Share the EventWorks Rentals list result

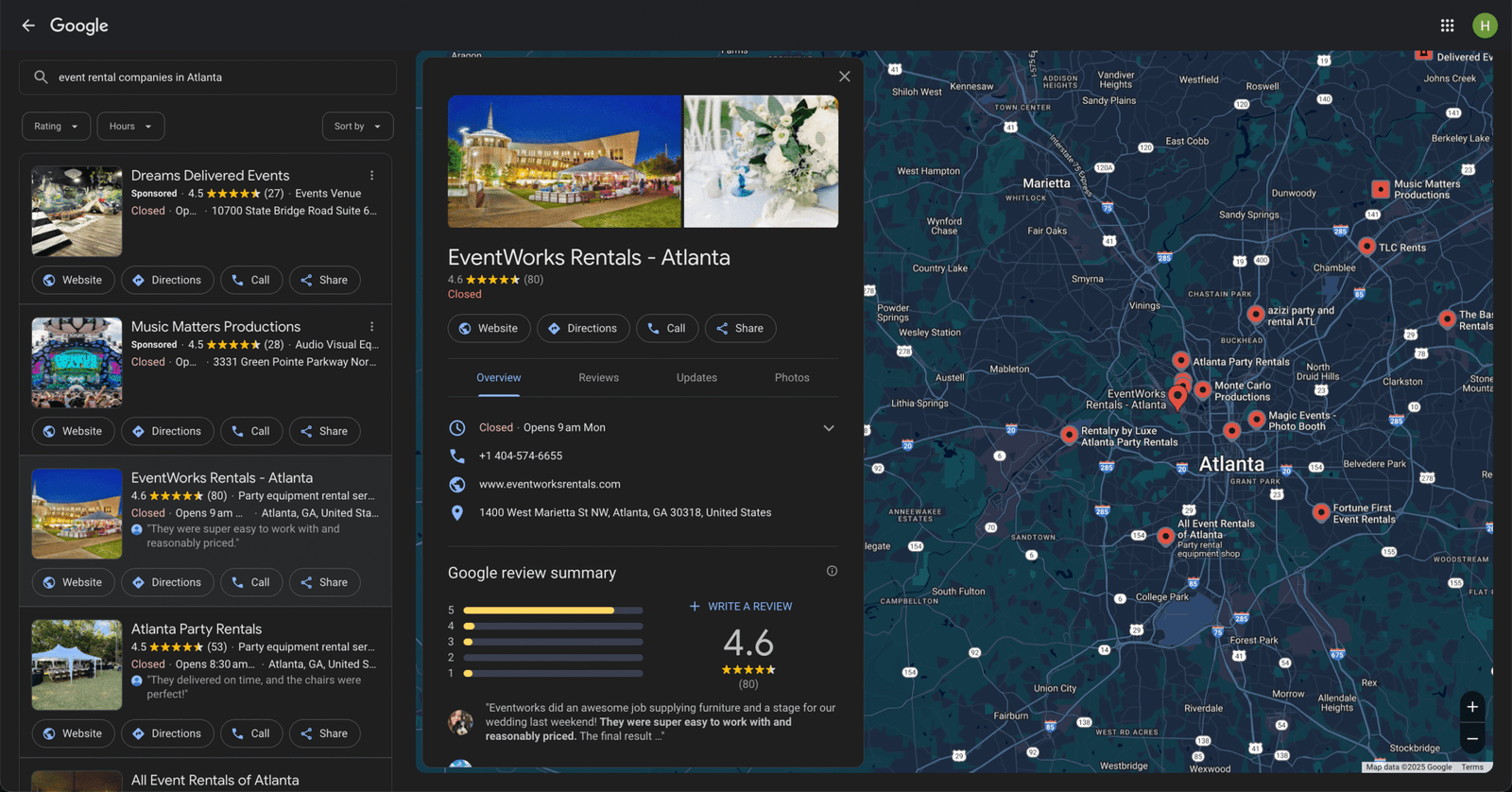(x=324, y=582)
